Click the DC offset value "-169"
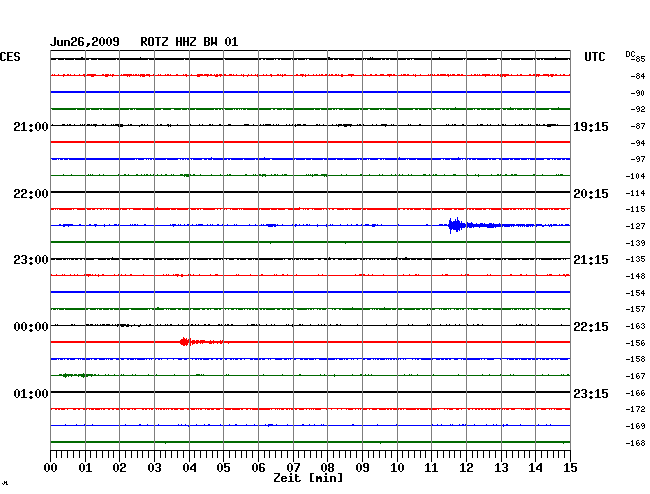Screen dimensions: 650x494 (635, 426)
